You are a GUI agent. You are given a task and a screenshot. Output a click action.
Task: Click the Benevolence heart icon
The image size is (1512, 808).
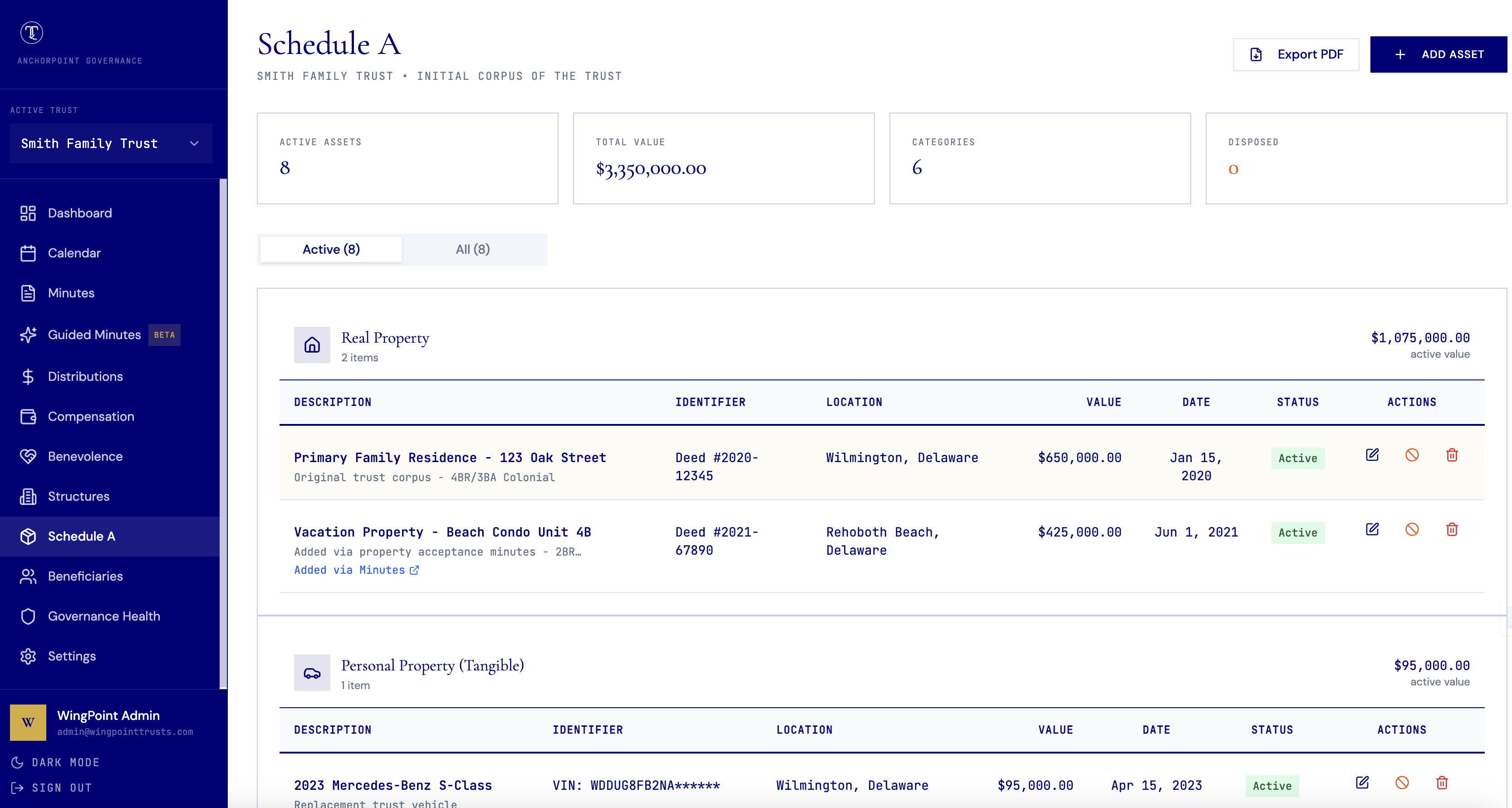pyautogui.click(x=28, y=456)
